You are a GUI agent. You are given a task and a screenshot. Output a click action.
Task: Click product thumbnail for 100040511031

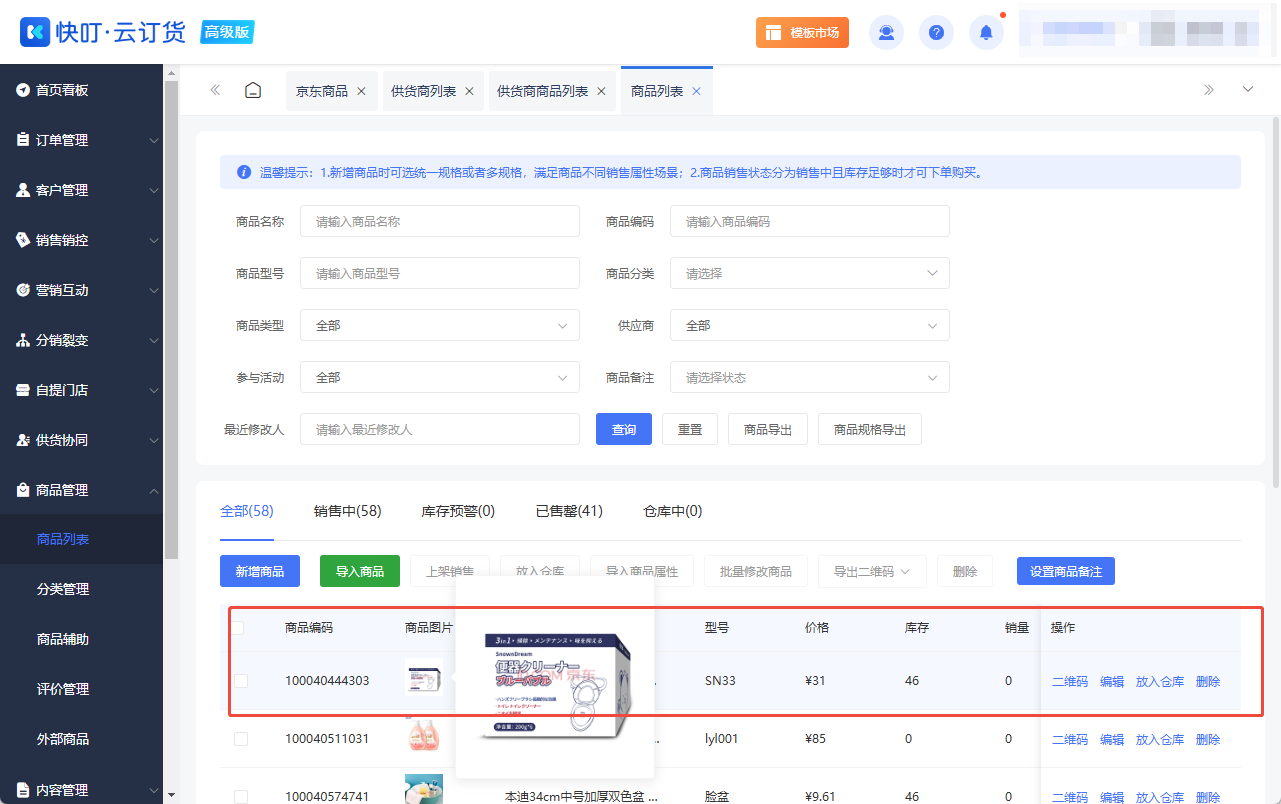pos(424,736)
